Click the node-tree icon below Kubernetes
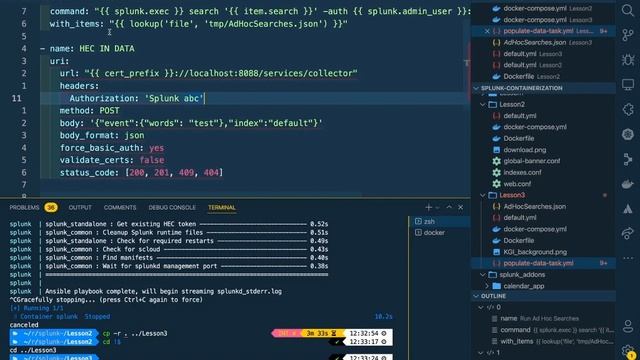640x360 pixels. point(628,159)
